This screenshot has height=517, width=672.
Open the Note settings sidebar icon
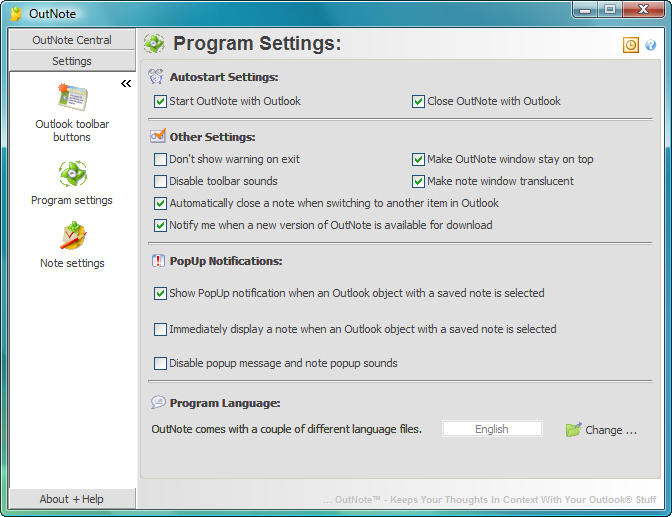pos(73,235)
